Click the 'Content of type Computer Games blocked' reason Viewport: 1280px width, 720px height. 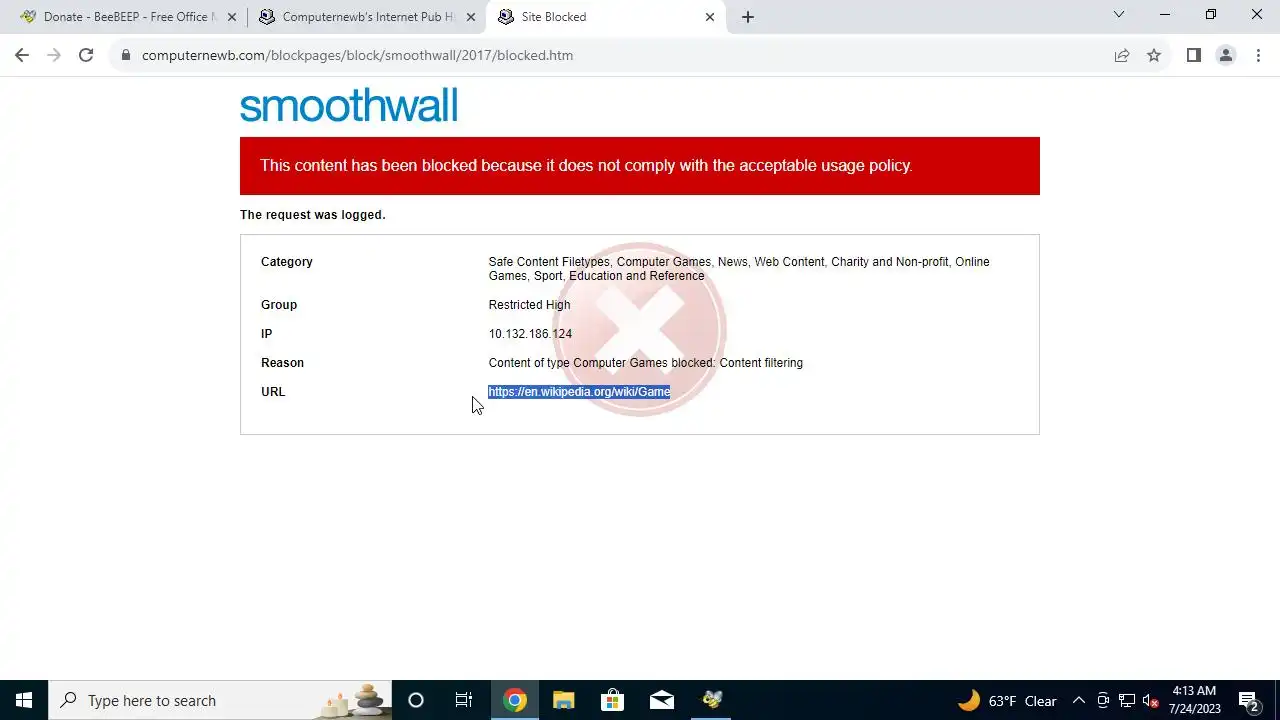click(645, 363)
